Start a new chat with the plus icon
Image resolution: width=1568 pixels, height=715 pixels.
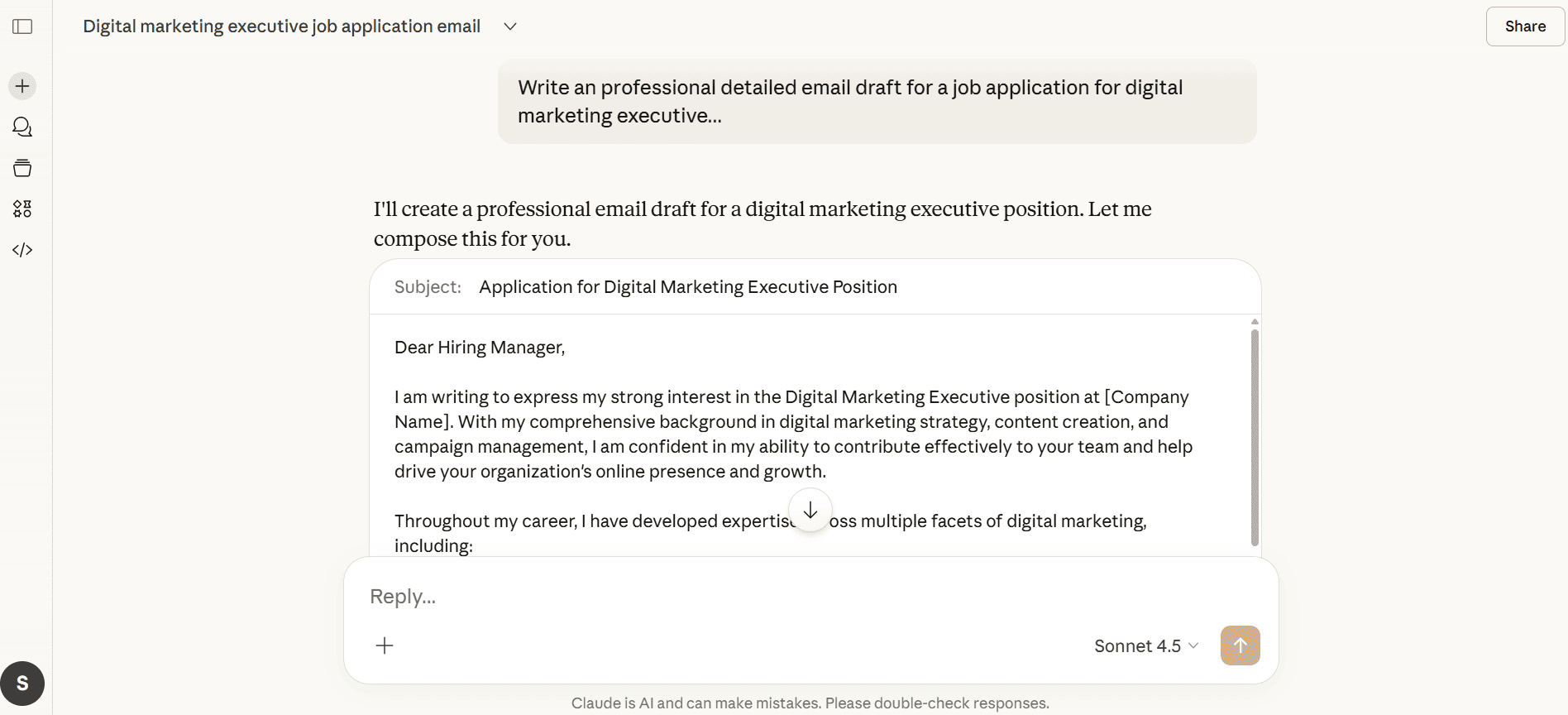point(22,85)
